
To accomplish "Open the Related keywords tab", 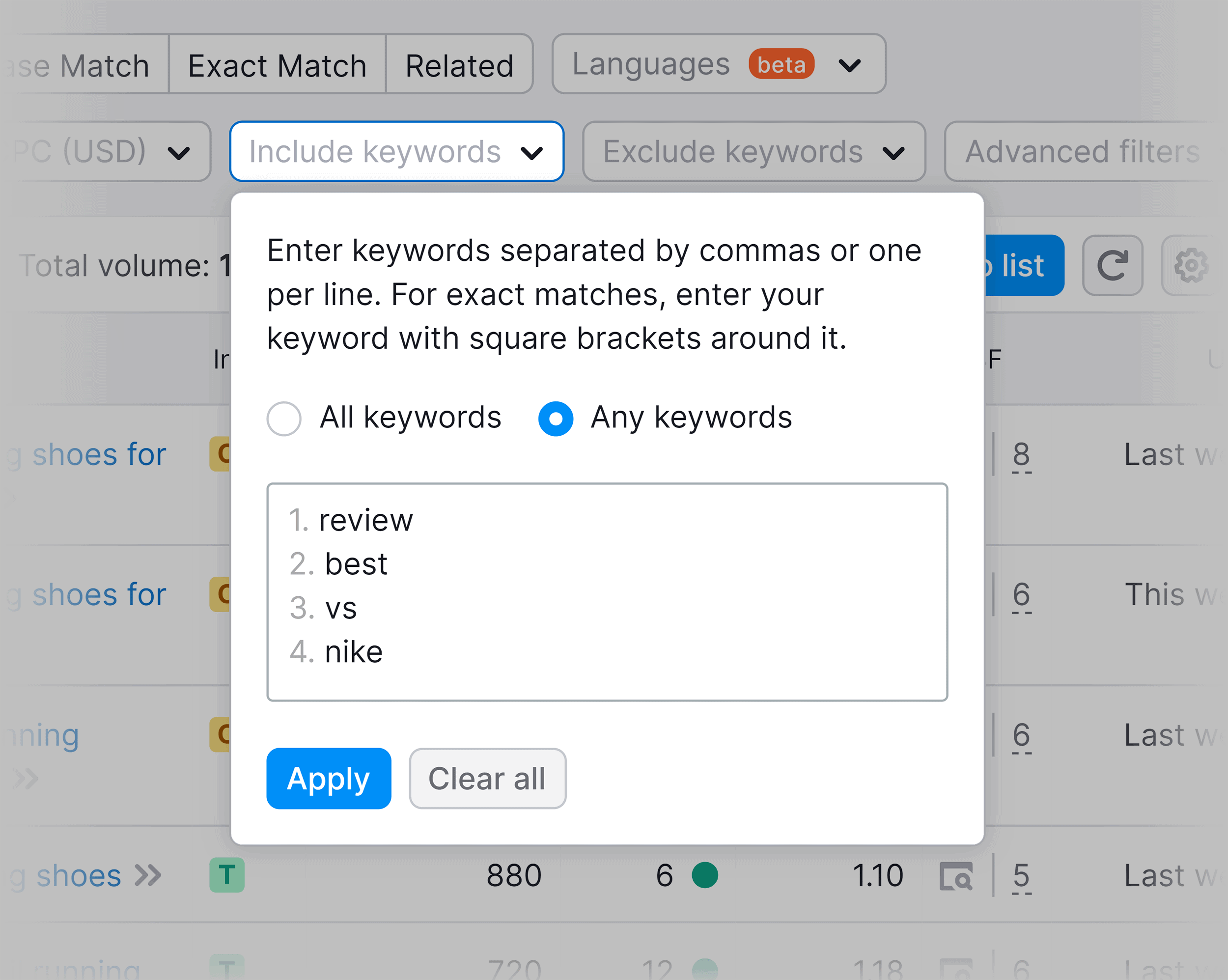I will point(459,64).
